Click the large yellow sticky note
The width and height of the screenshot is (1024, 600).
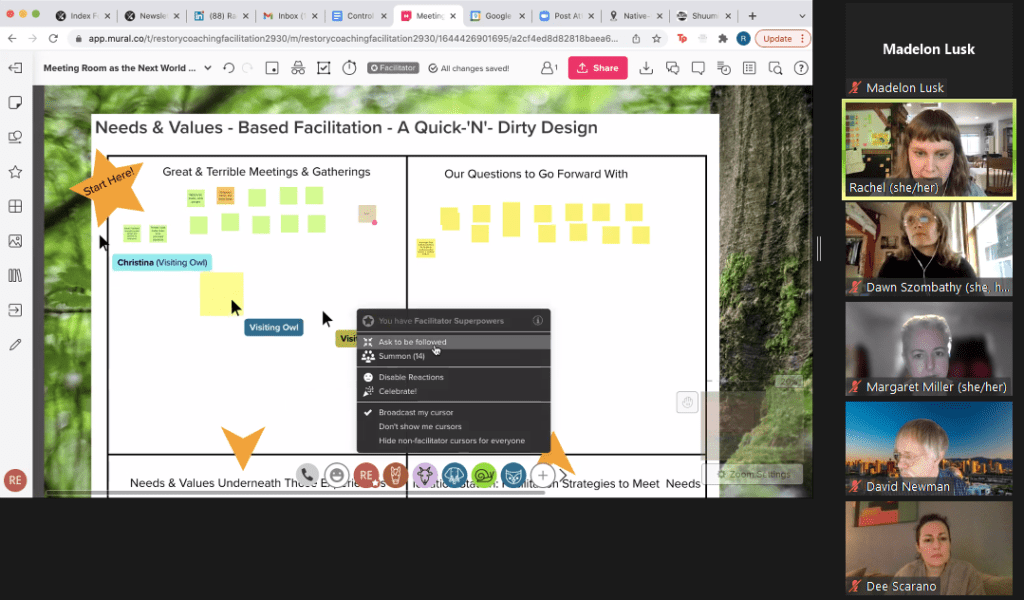[x=221, y=294]
